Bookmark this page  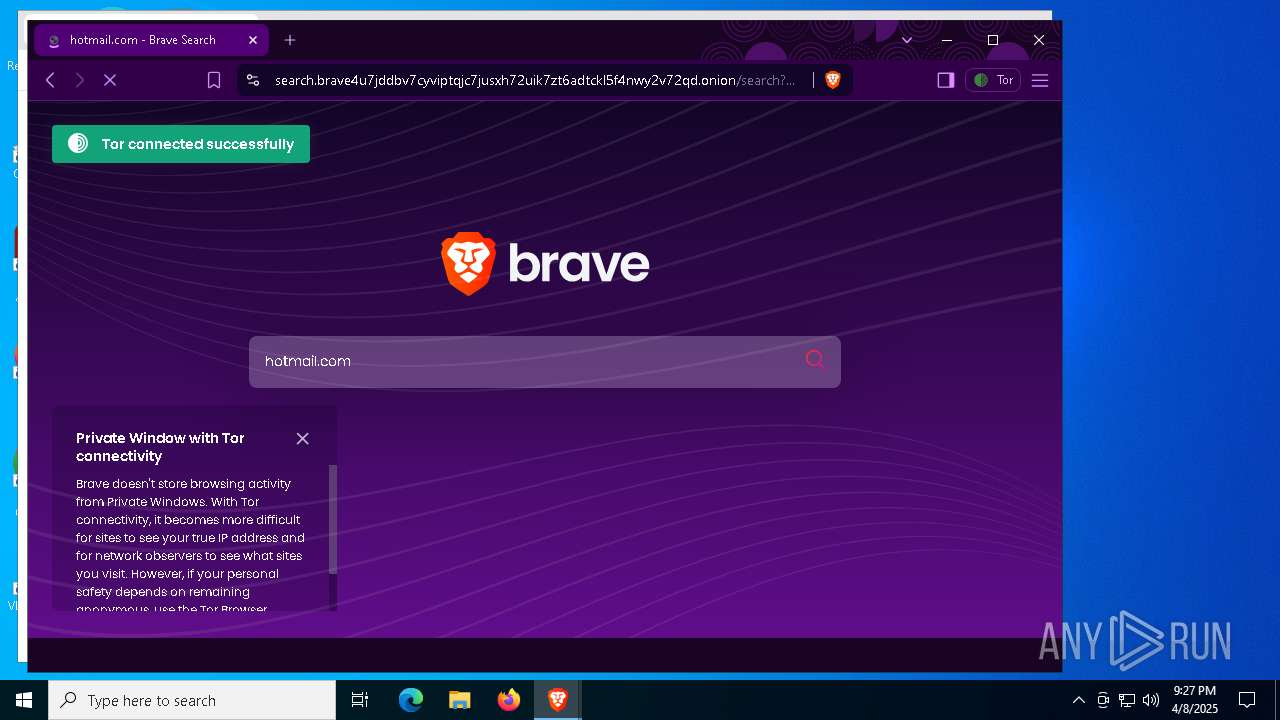[214, 80]
